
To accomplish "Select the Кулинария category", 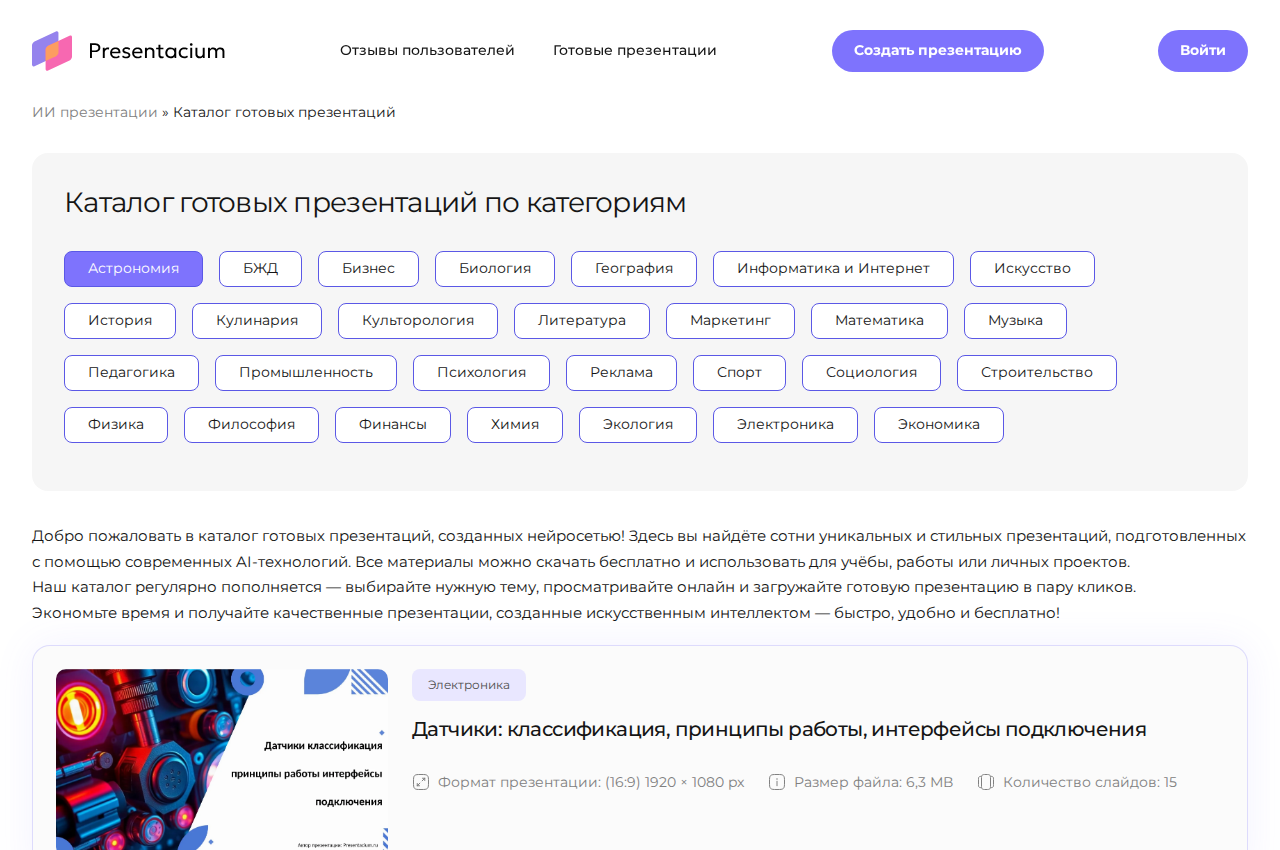I will [x=257, y=321].
